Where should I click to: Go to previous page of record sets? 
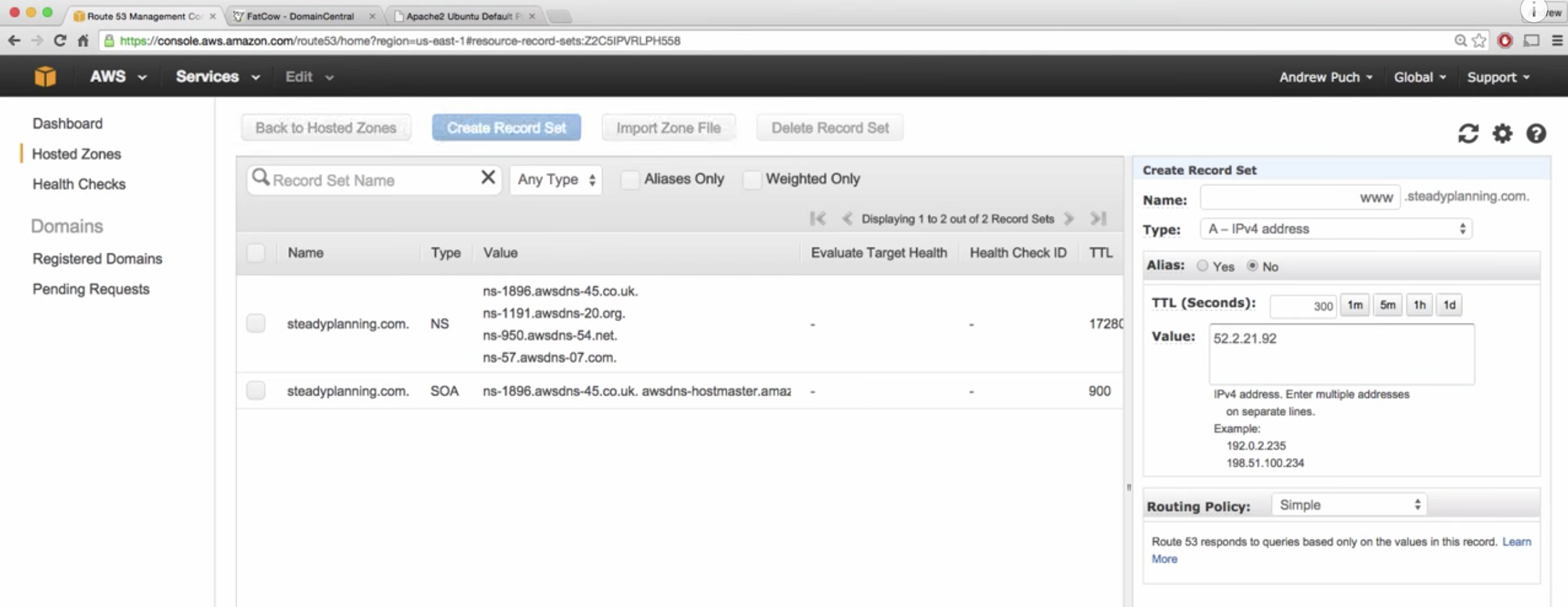pyautogui.click(x=847, y=219)
